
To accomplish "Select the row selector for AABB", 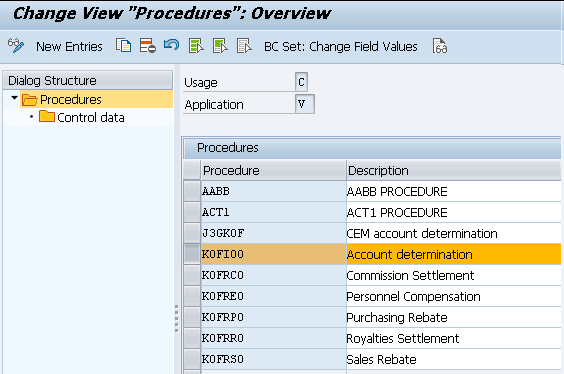I will pos(192,191).
